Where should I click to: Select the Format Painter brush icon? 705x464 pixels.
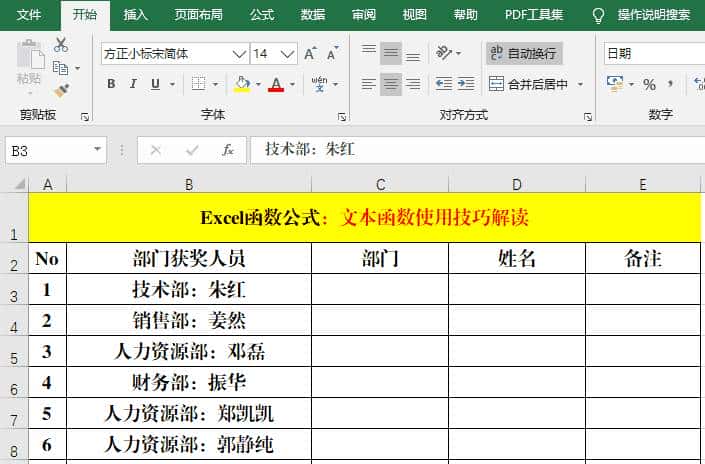62,91
